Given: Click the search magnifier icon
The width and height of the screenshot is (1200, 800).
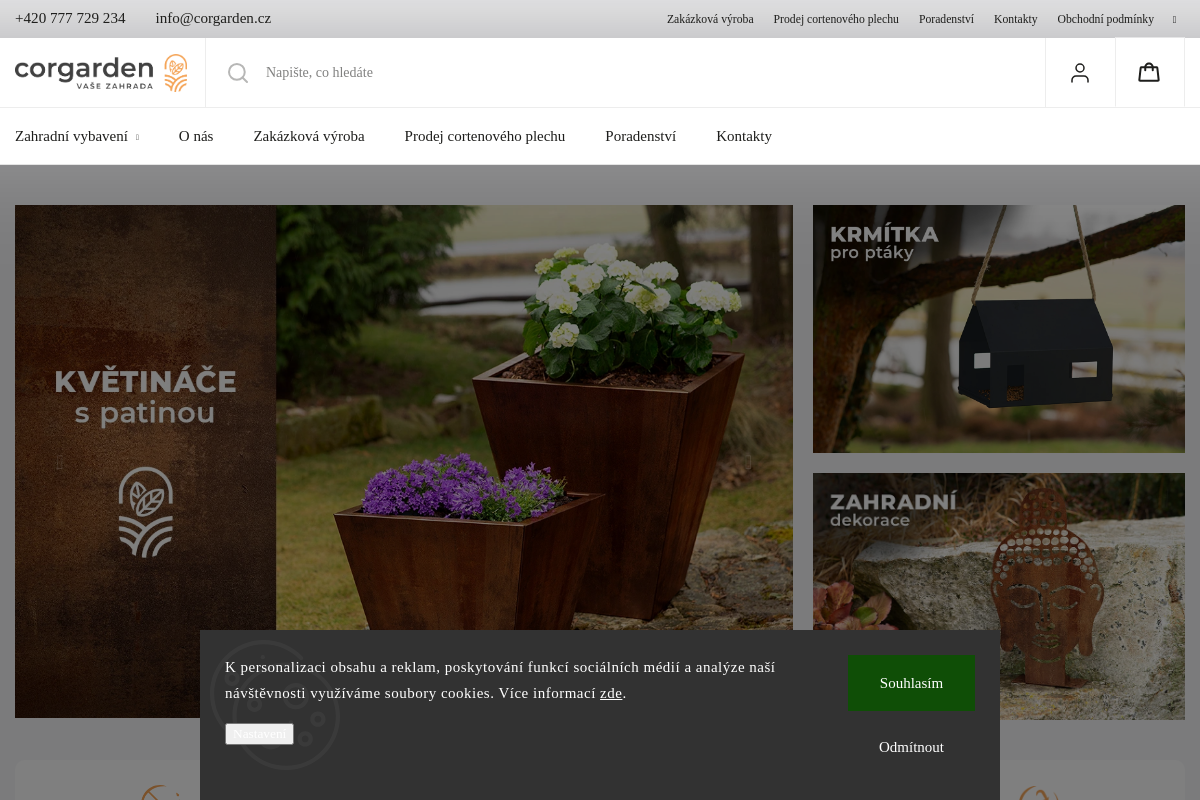Looking at the screenshot, I should pos(238,73).
